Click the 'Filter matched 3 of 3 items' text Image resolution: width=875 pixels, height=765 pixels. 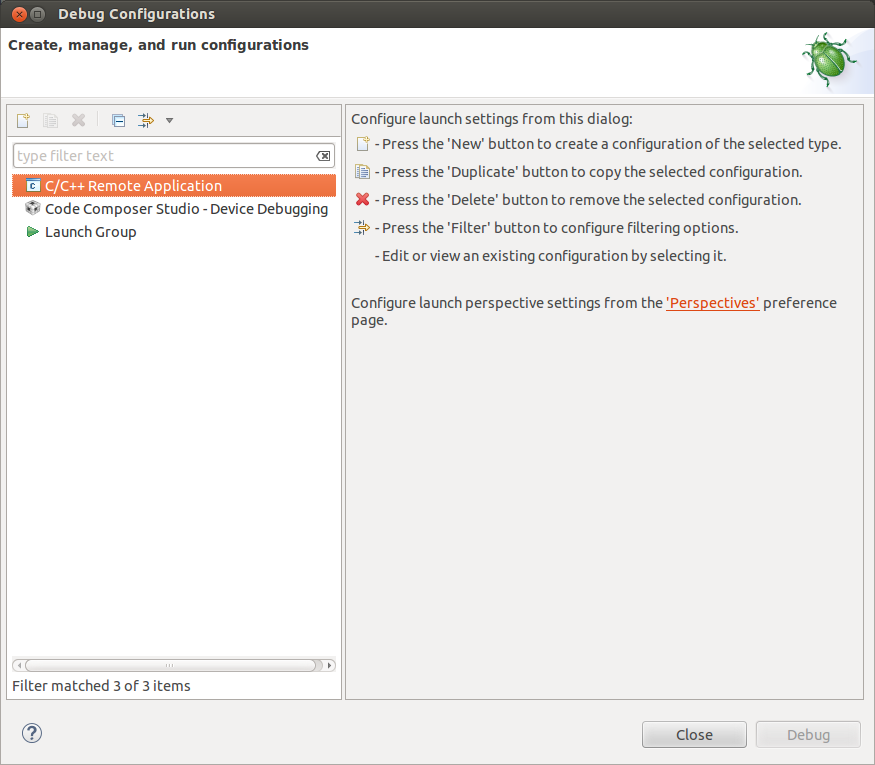click(x=101, y=686)
